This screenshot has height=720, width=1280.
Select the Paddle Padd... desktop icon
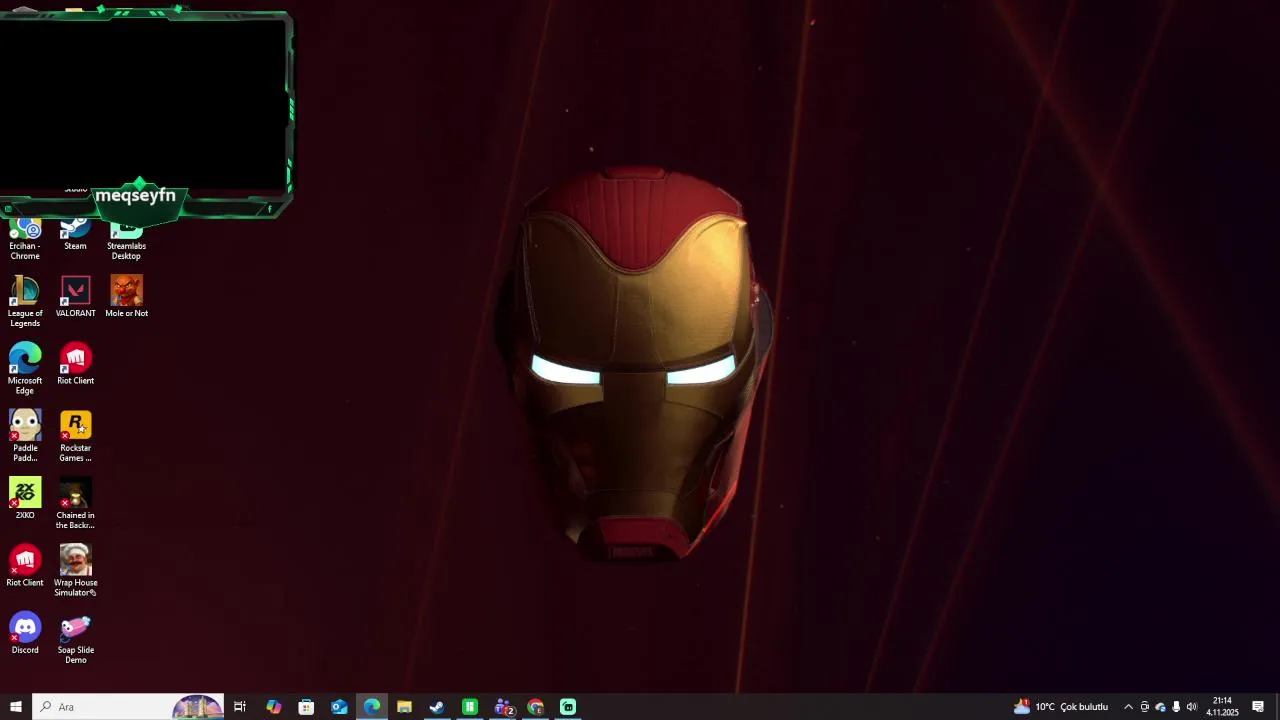[25, 435]
